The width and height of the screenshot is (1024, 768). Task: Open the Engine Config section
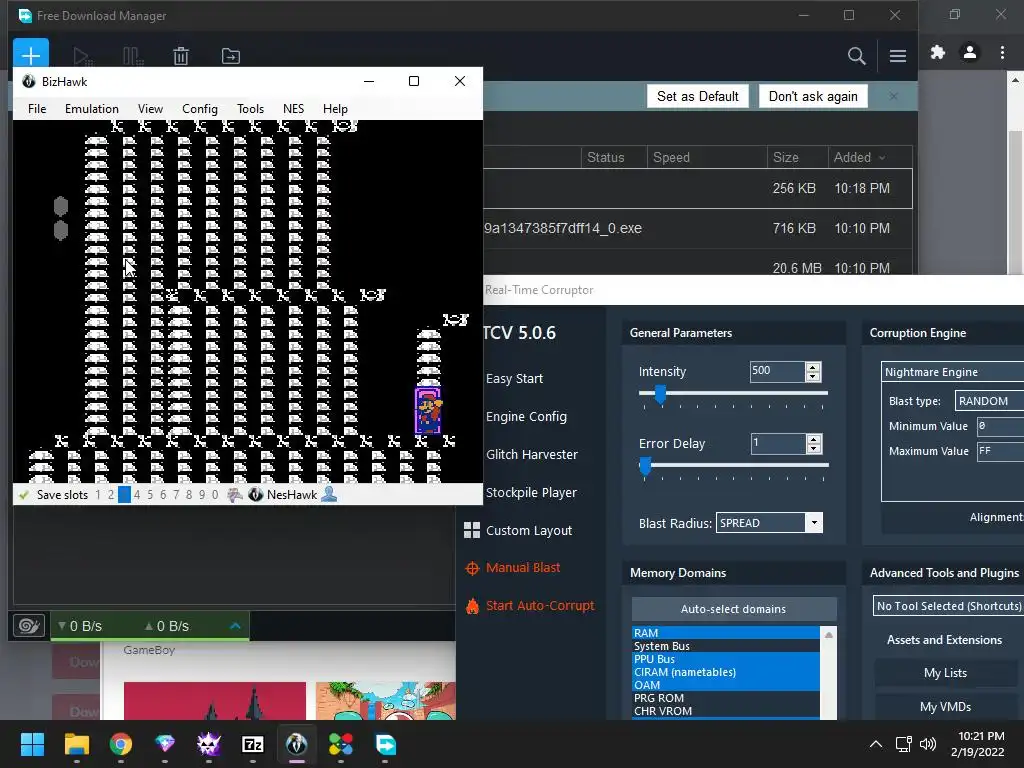(526, 417)
